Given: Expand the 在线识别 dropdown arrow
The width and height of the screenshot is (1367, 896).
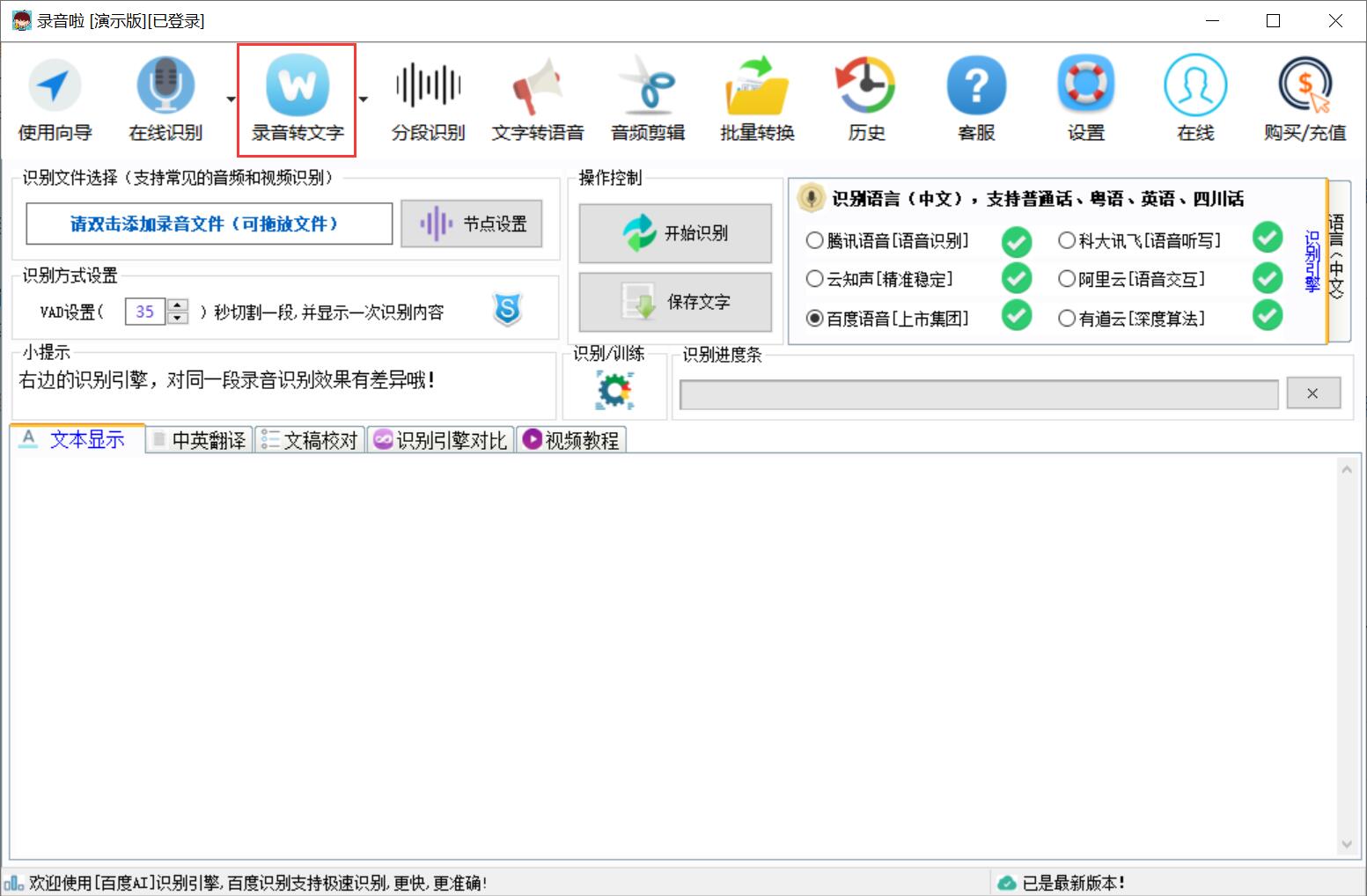Looking at the screenshot, I should coord(231,99).
